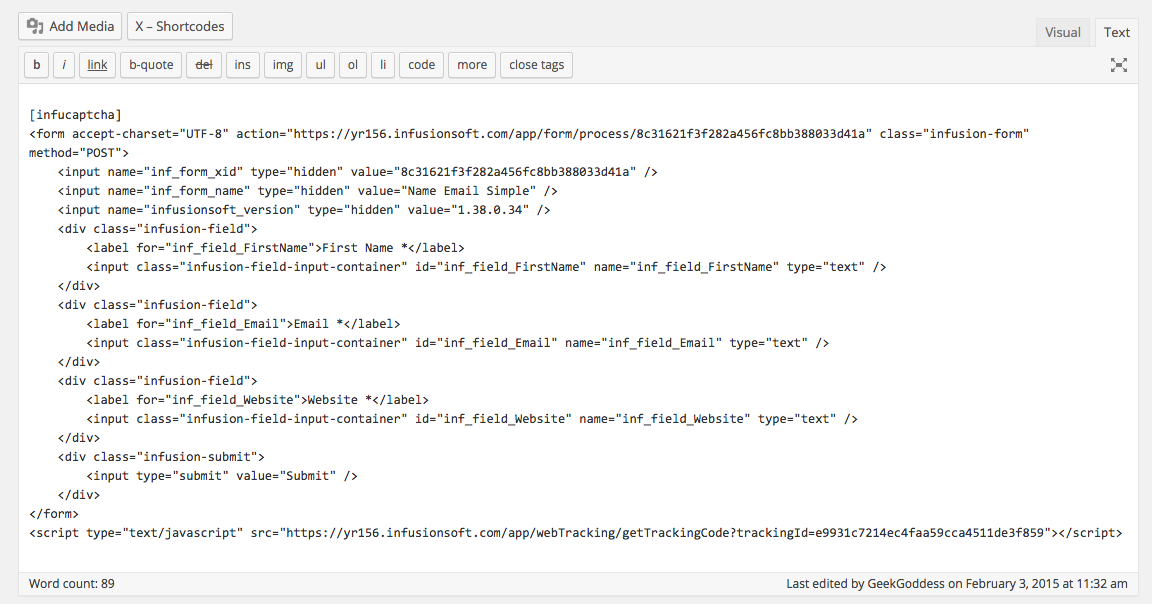Wrap selection with code quicktag

coord(422,65)
